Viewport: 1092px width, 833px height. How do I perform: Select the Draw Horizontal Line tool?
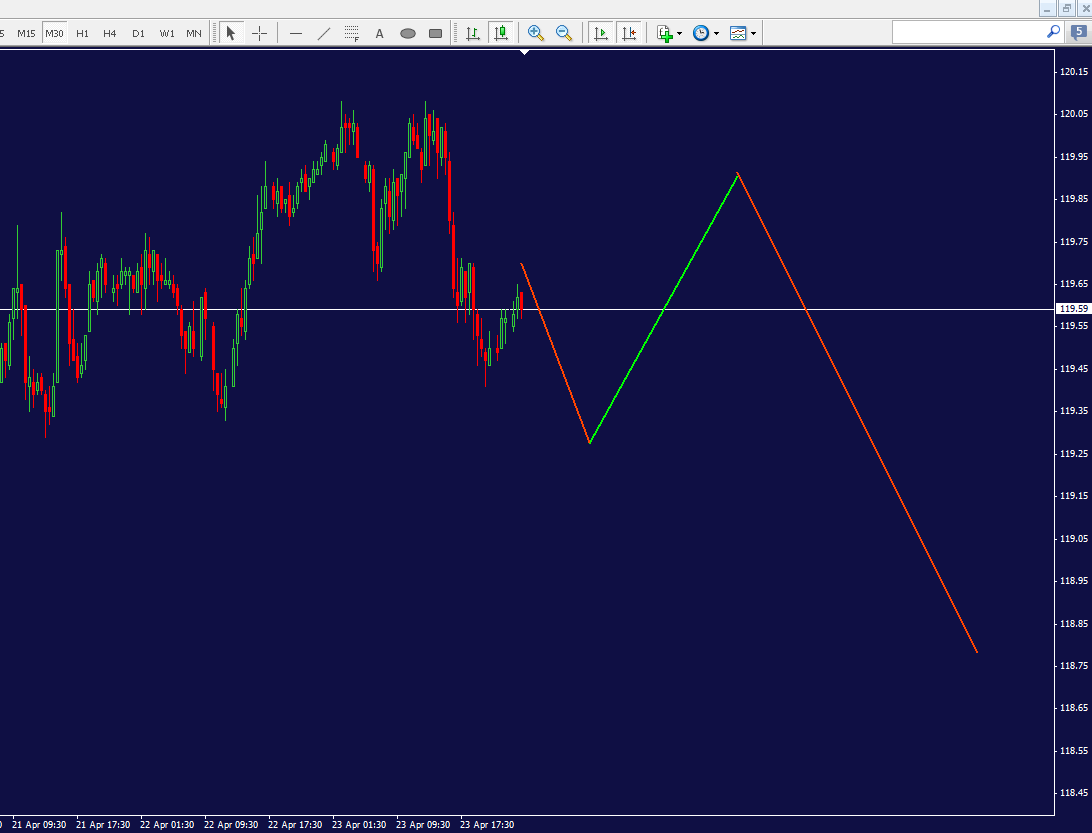[x=296, y=32]
